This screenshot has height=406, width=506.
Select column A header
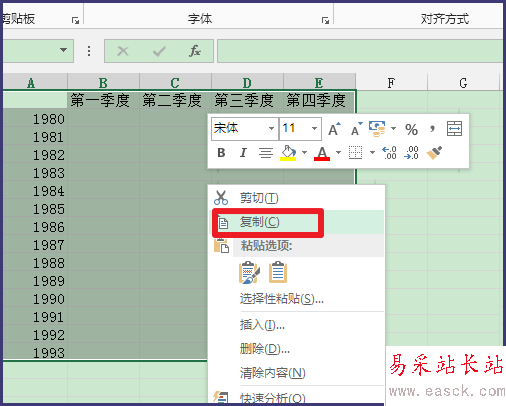click(x=35, y=82)
